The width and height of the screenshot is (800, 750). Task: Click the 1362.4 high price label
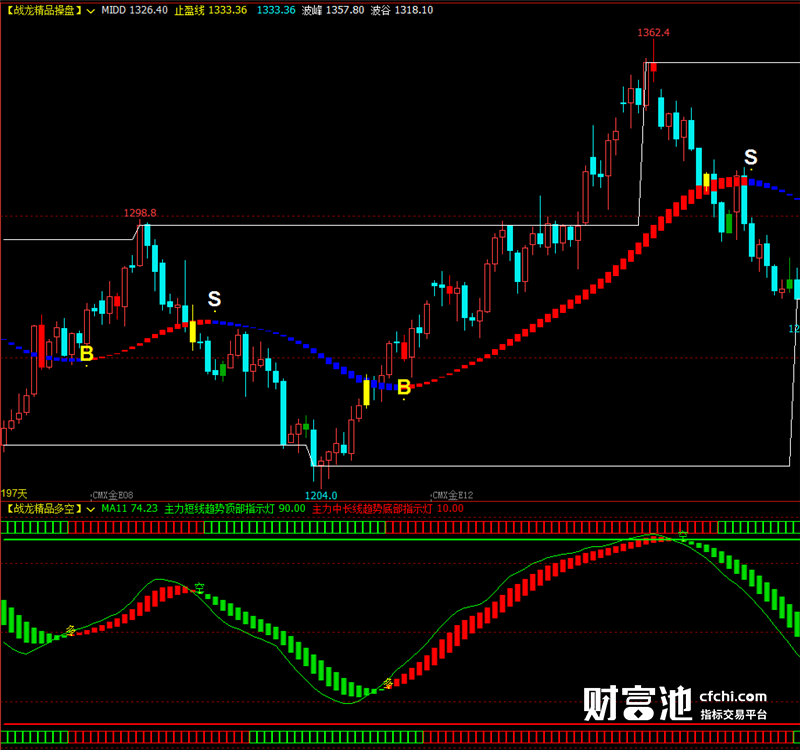pyautogui.click(x=653, y=33)
